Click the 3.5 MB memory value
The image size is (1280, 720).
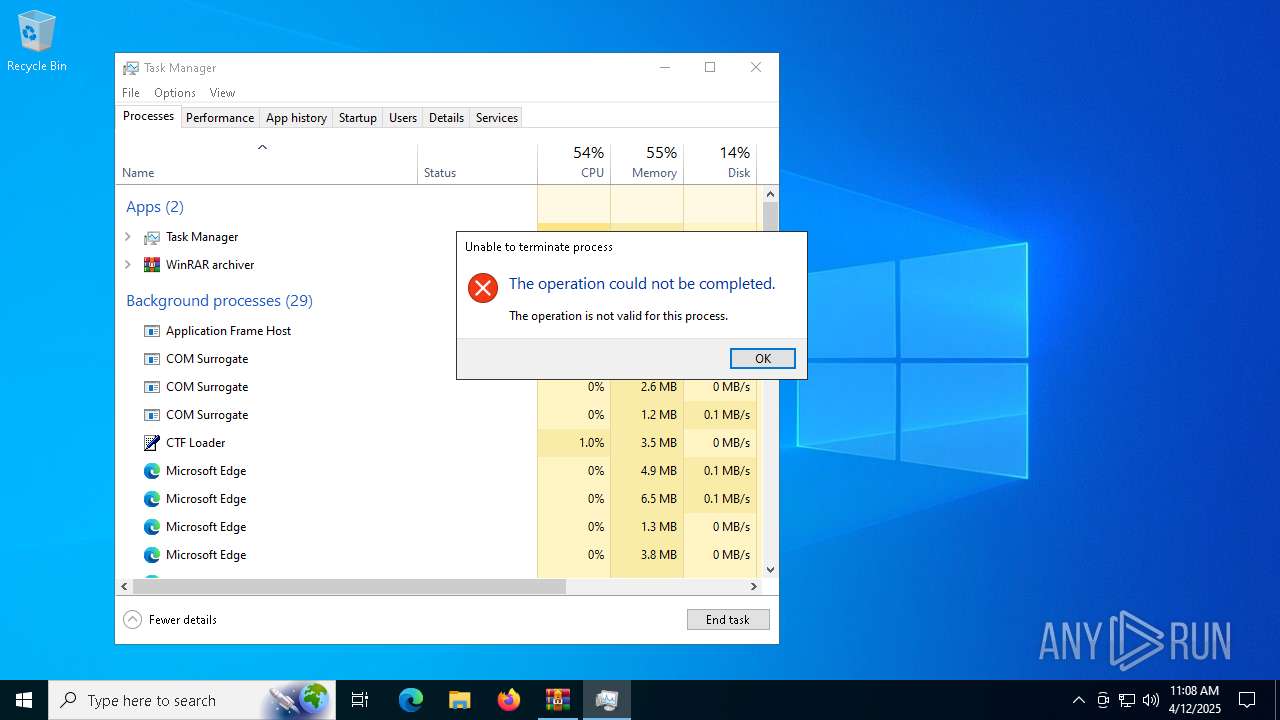659,443
